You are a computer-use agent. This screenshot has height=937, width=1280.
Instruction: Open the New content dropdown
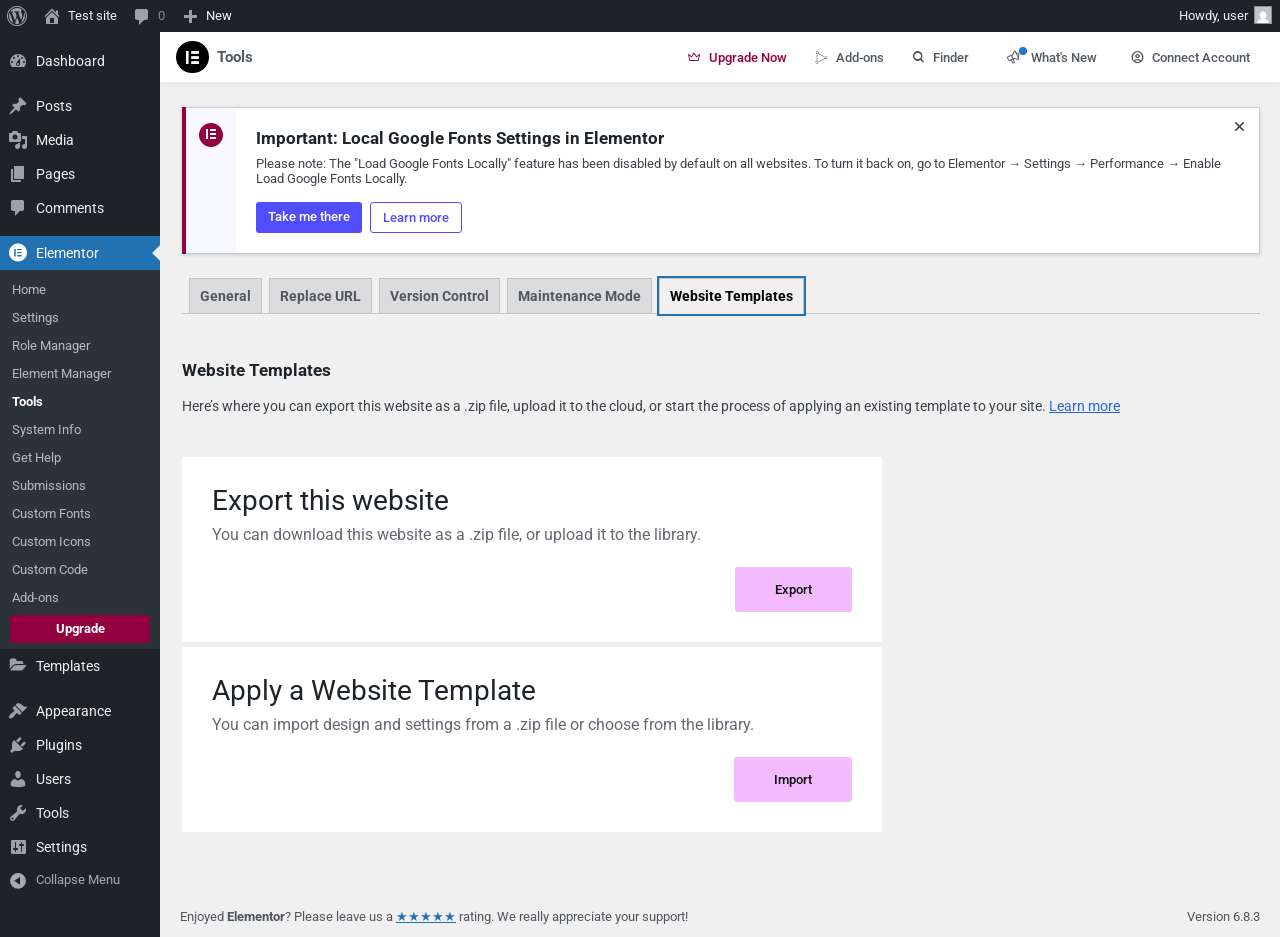point(208,16)
